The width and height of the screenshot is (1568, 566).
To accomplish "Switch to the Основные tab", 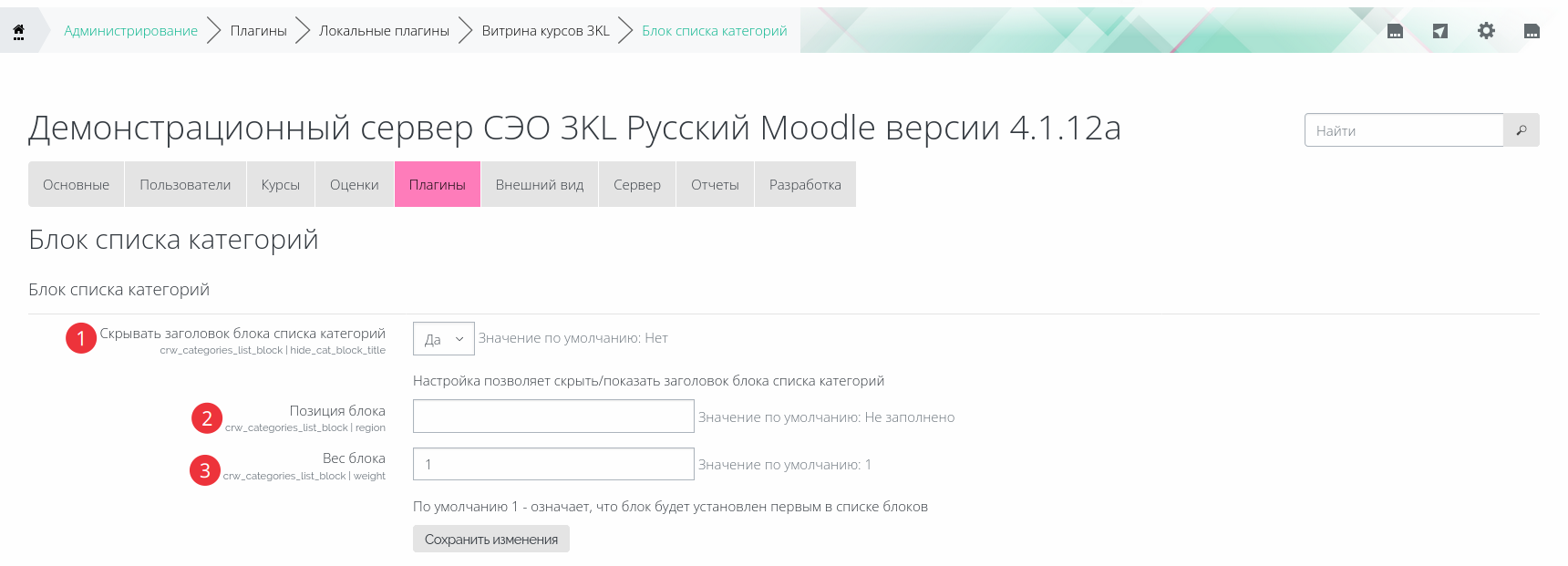I will coord(77,184).
